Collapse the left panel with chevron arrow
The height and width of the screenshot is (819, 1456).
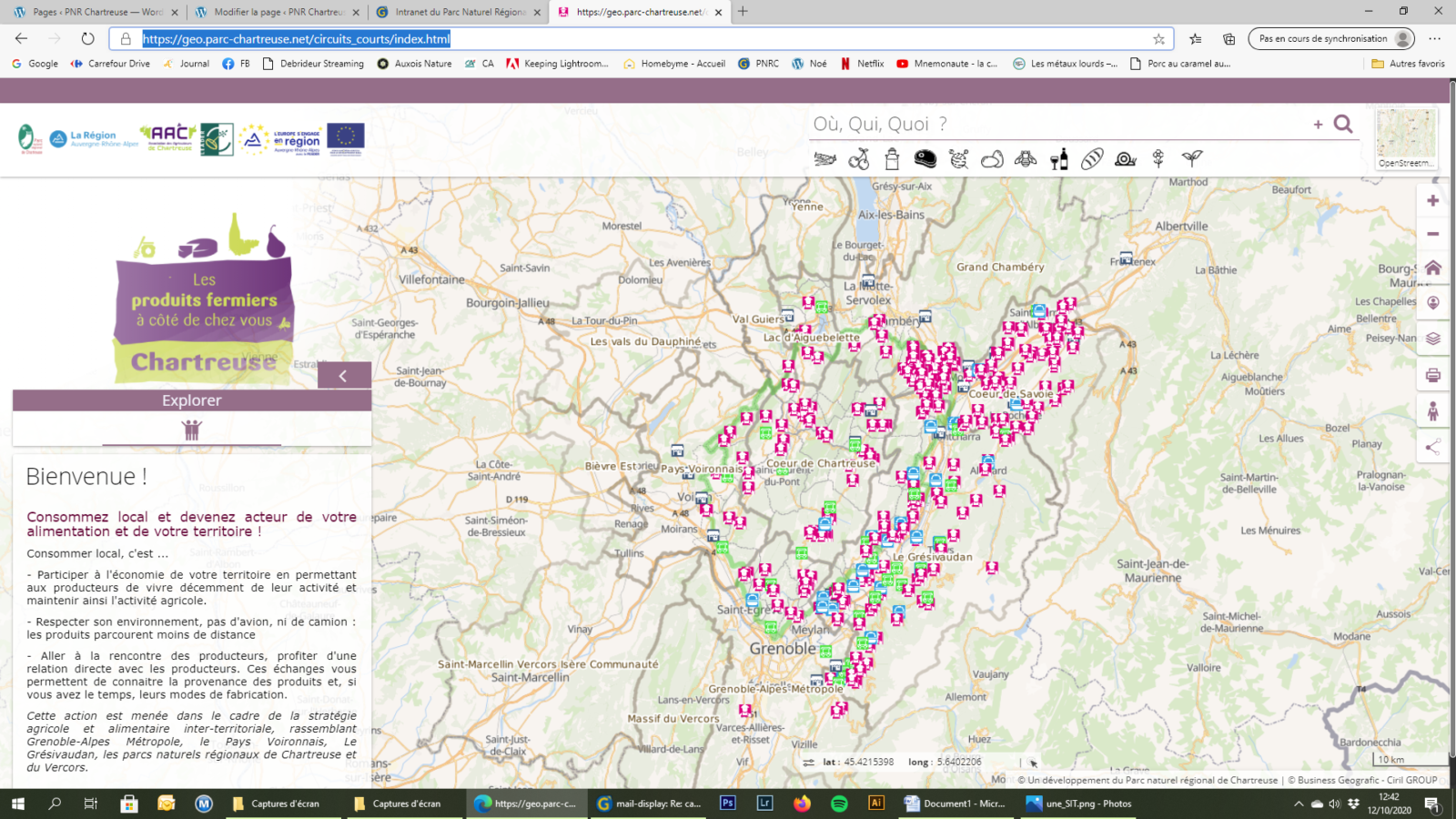point(343,375)
